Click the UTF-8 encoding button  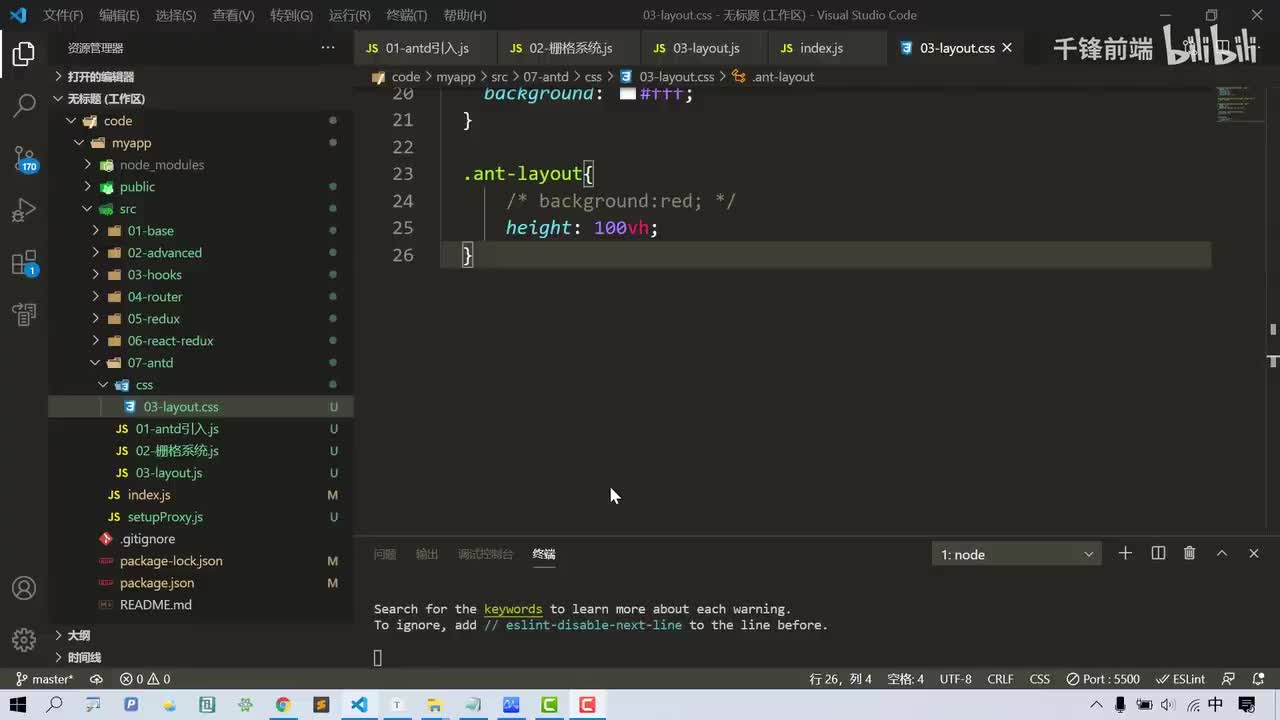(x=955, y=679)
